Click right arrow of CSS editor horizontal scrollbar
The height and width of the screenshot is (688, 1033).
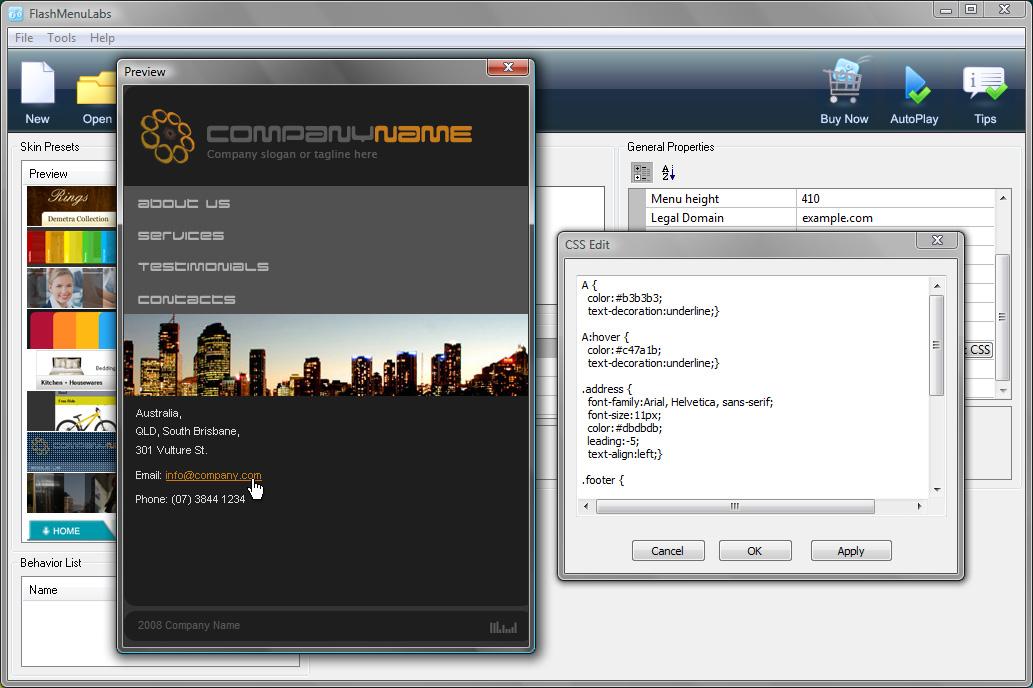920,506
